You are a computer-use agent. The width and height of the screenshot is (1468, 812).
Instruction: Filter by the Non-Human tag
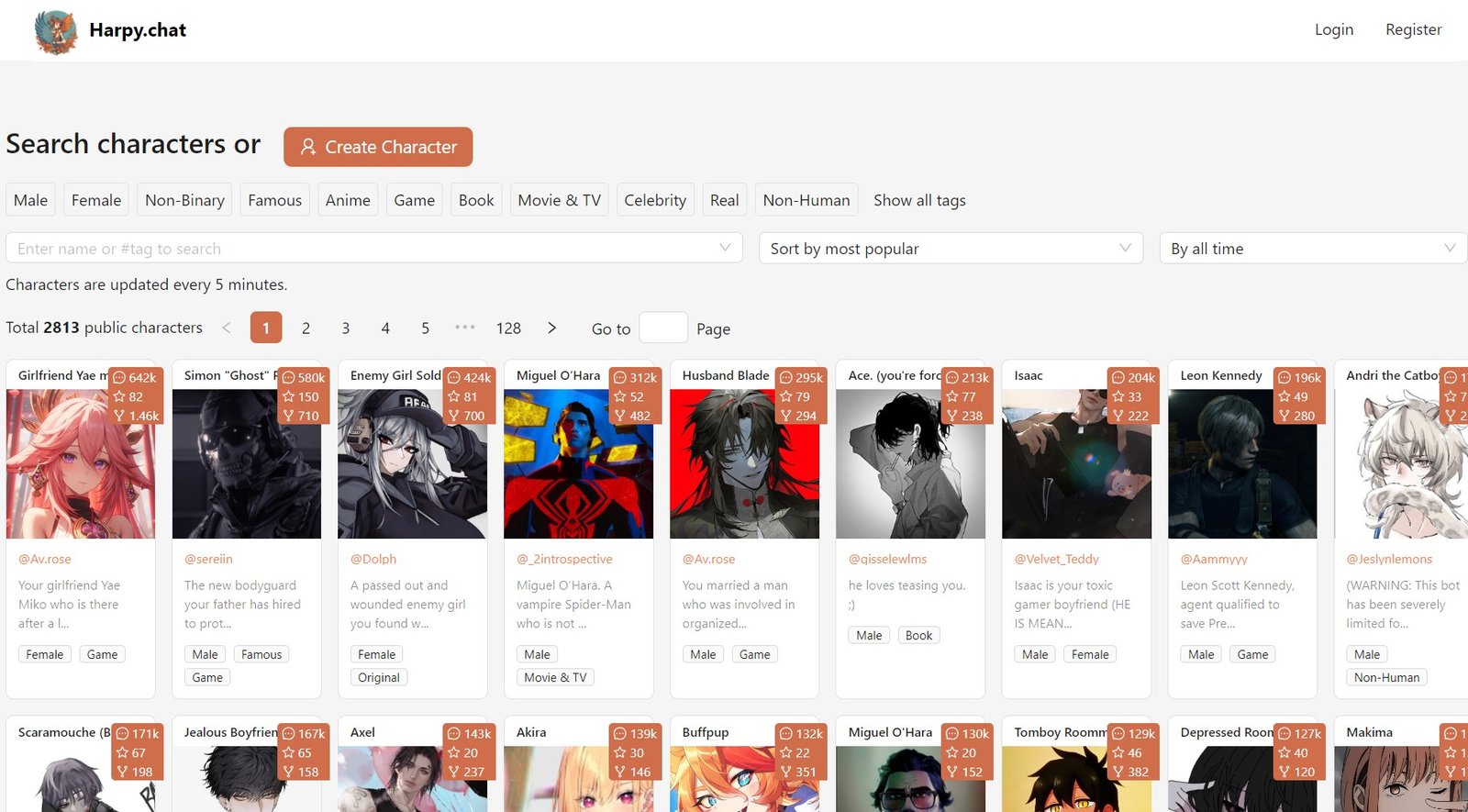click(x=806, y=200)
